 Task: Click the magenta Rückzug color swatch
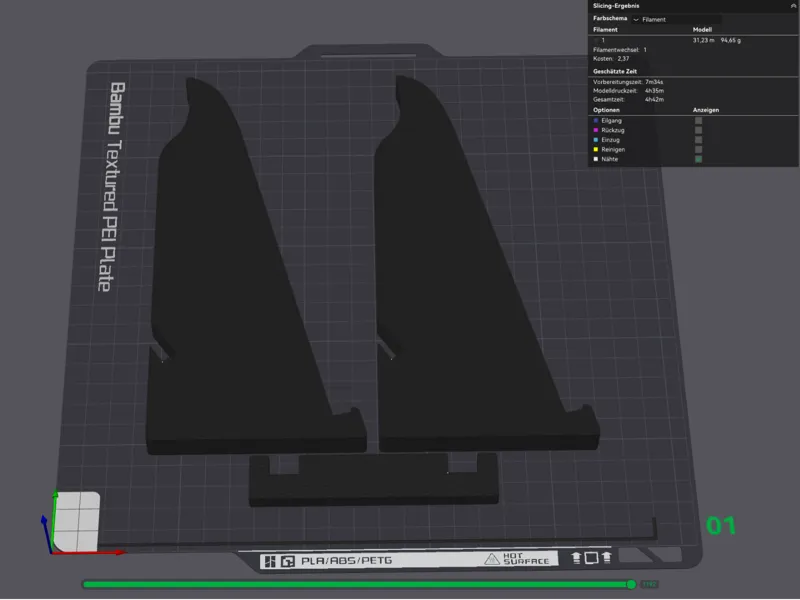[x=595, y=130]
